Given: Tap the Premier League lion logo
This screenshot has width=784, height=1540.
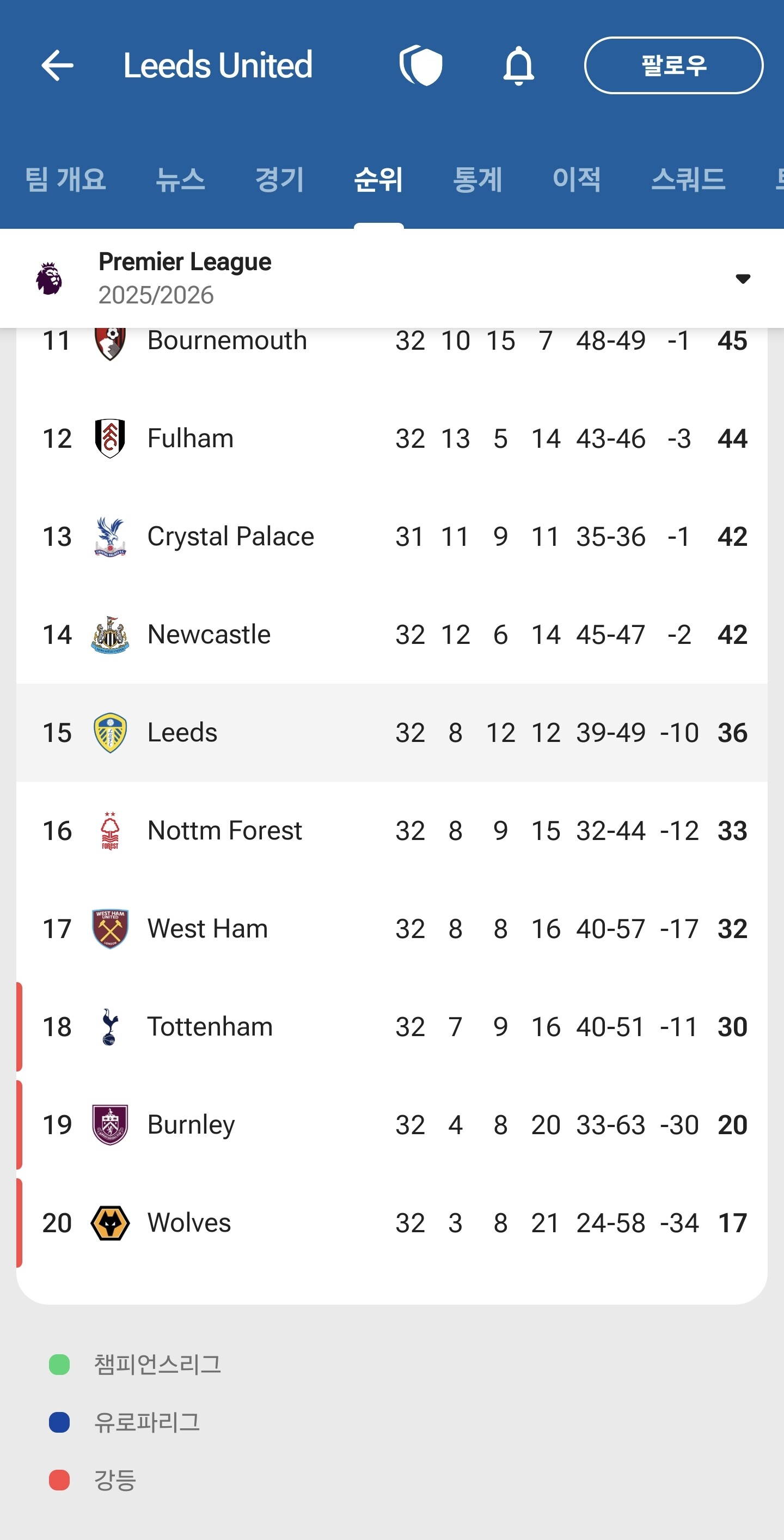Looking at the screenshot, I should pos(49,278).
